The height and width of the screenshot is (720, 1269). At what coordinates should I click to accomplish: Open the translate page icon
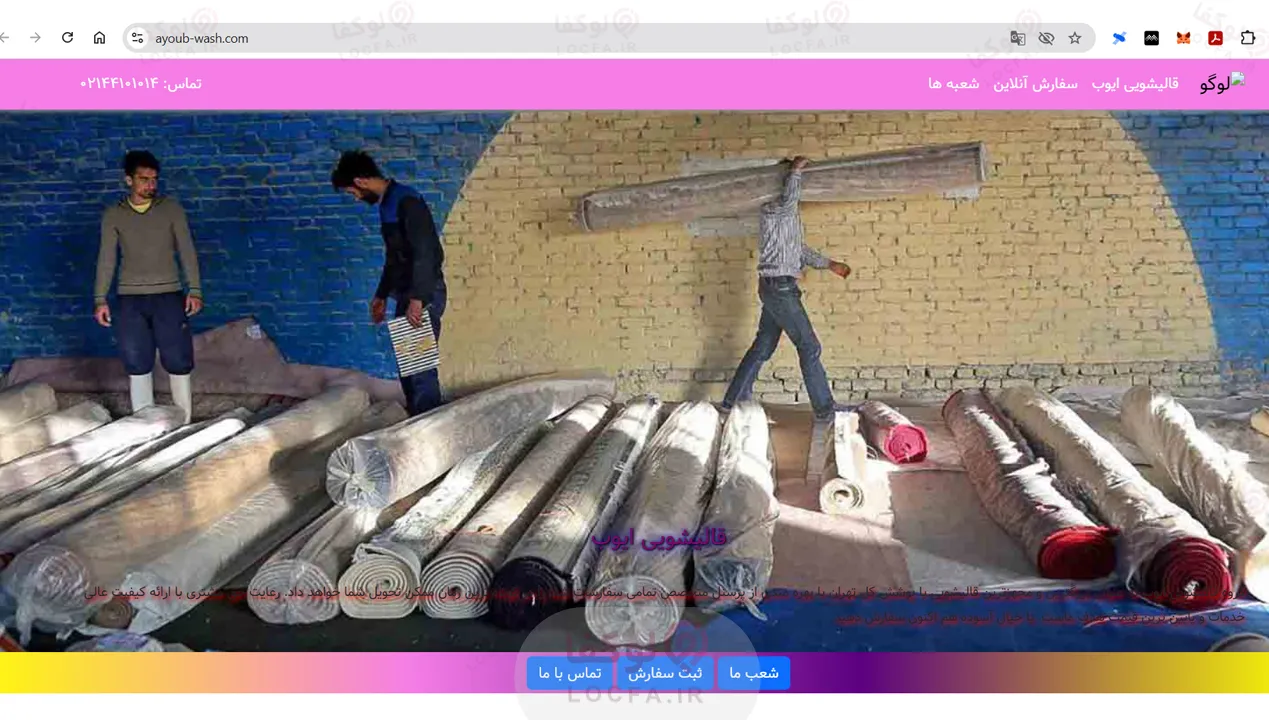[x=1018, y=38]
